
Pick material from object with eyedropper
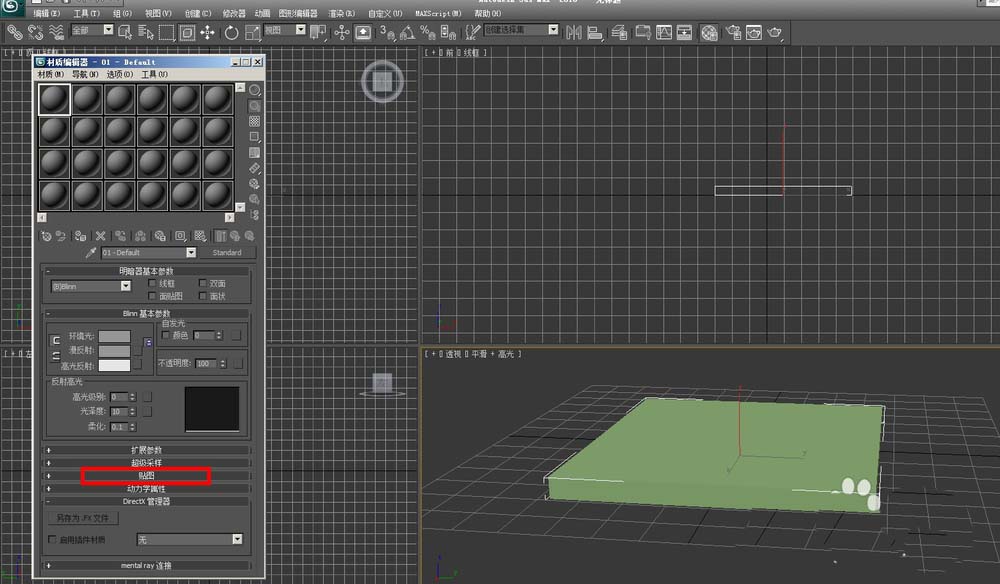[x=90, y=253]
